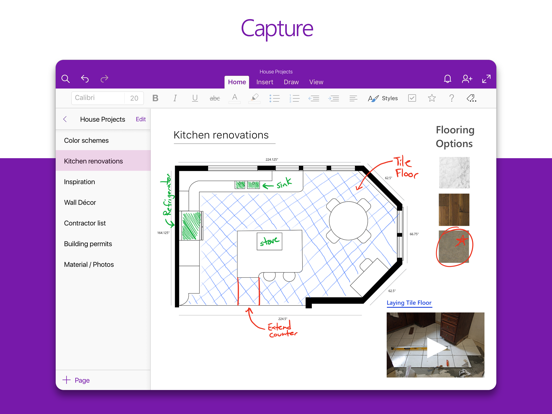The width and height of the screenshot is (552, 414).
Task: Add a new page
Action: click(76, 380)
